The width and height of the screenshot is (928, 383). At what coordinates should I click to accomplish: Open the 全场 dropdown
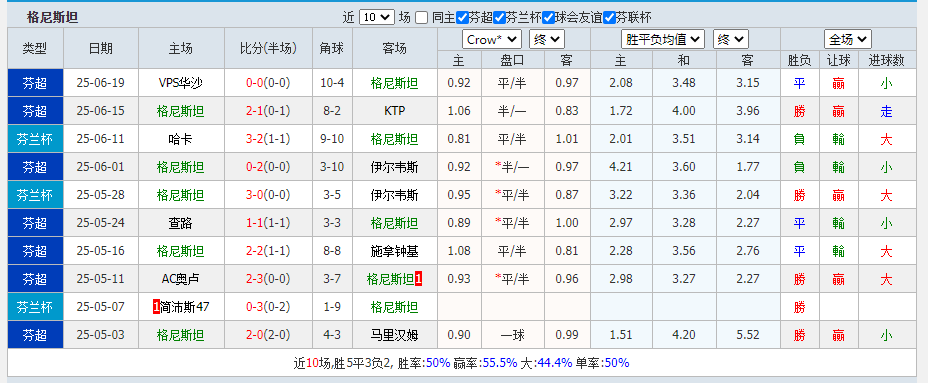[x=848, y=40]
